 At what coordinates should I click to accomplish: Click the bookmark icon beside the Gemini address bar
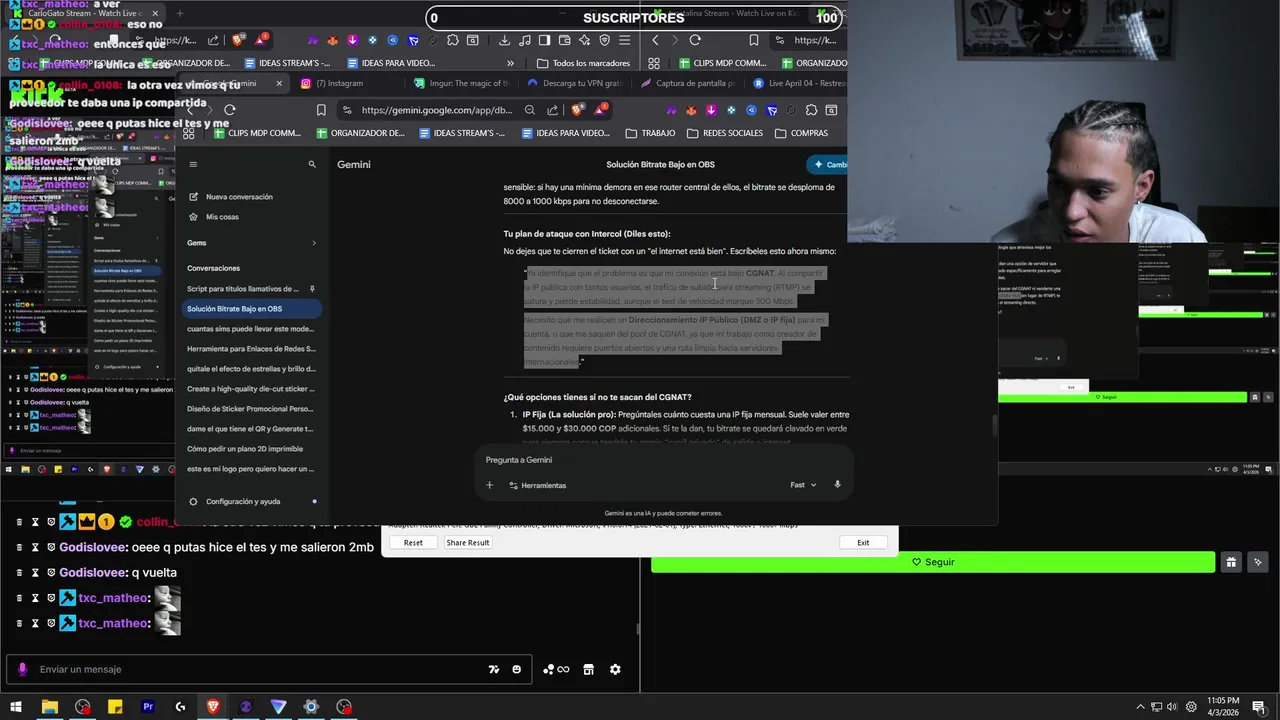pos(321,110)
